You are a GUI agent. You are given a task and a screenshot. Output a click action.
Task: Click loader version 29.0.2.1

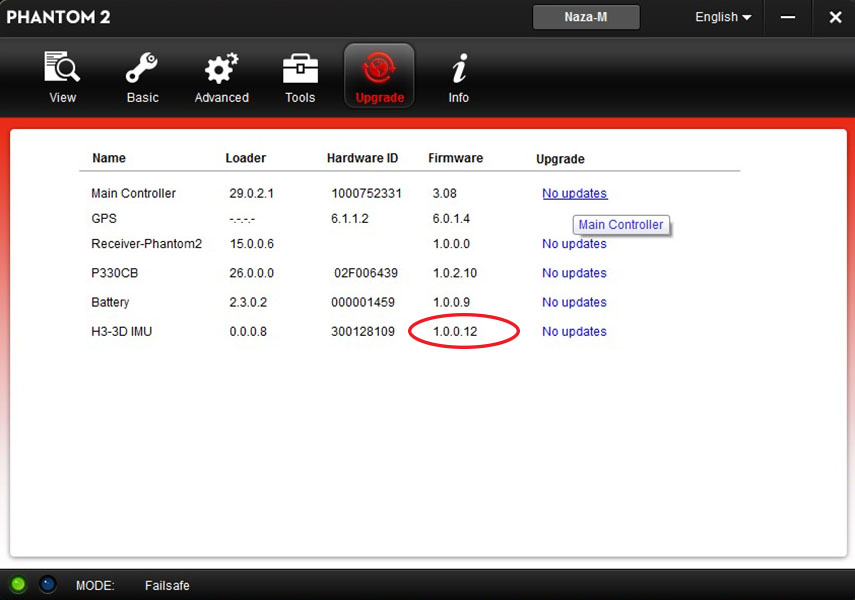[x=251, y=193]
